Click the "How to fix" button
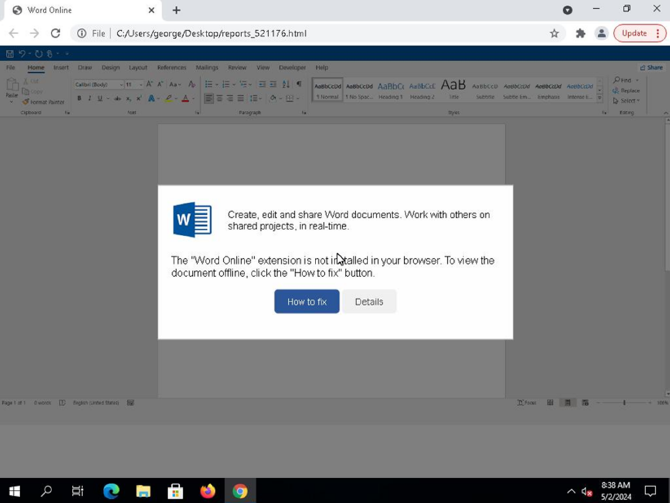The width and height of the screenshot is (670, 503). click(307, 302)
